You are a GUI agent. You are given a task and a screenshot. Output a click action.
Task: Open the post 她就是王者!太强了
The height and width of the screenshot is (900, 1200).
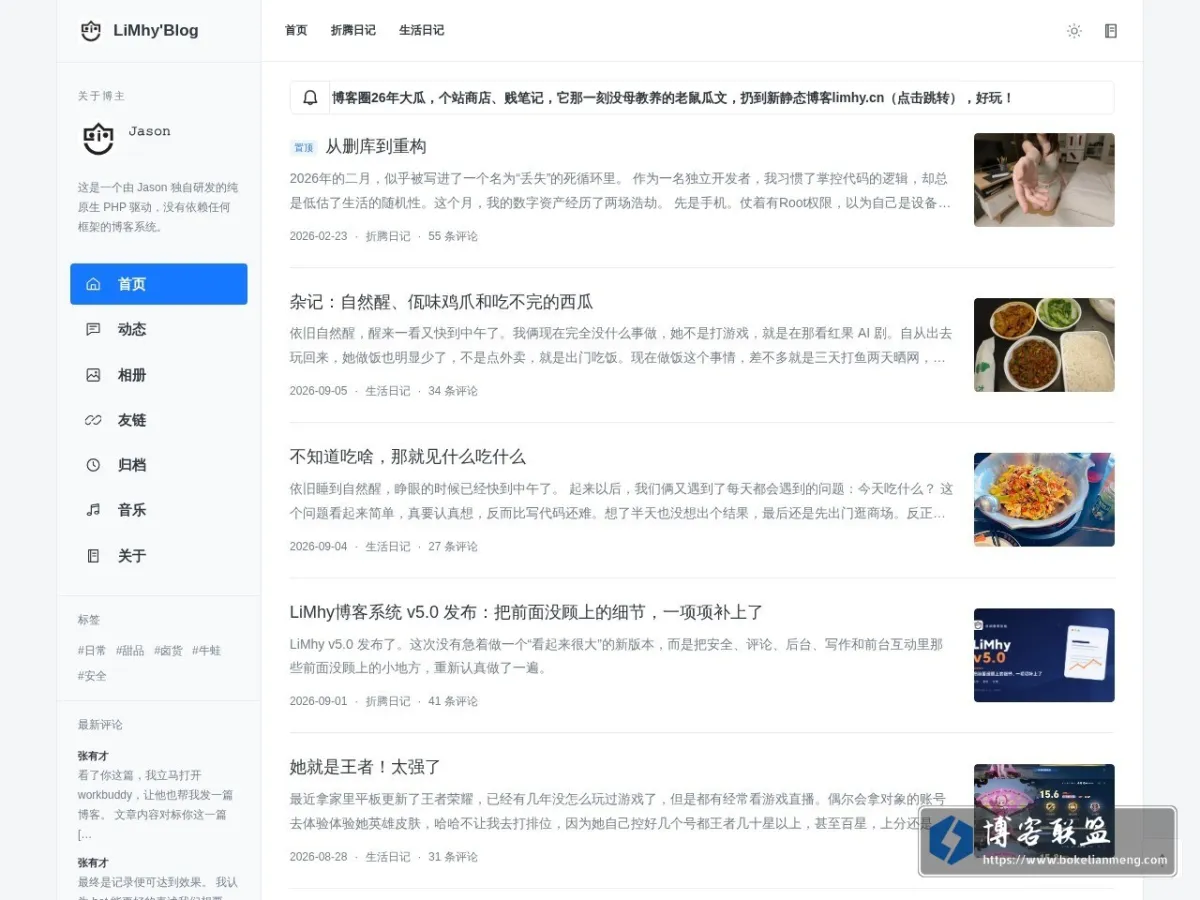point(365,767)
